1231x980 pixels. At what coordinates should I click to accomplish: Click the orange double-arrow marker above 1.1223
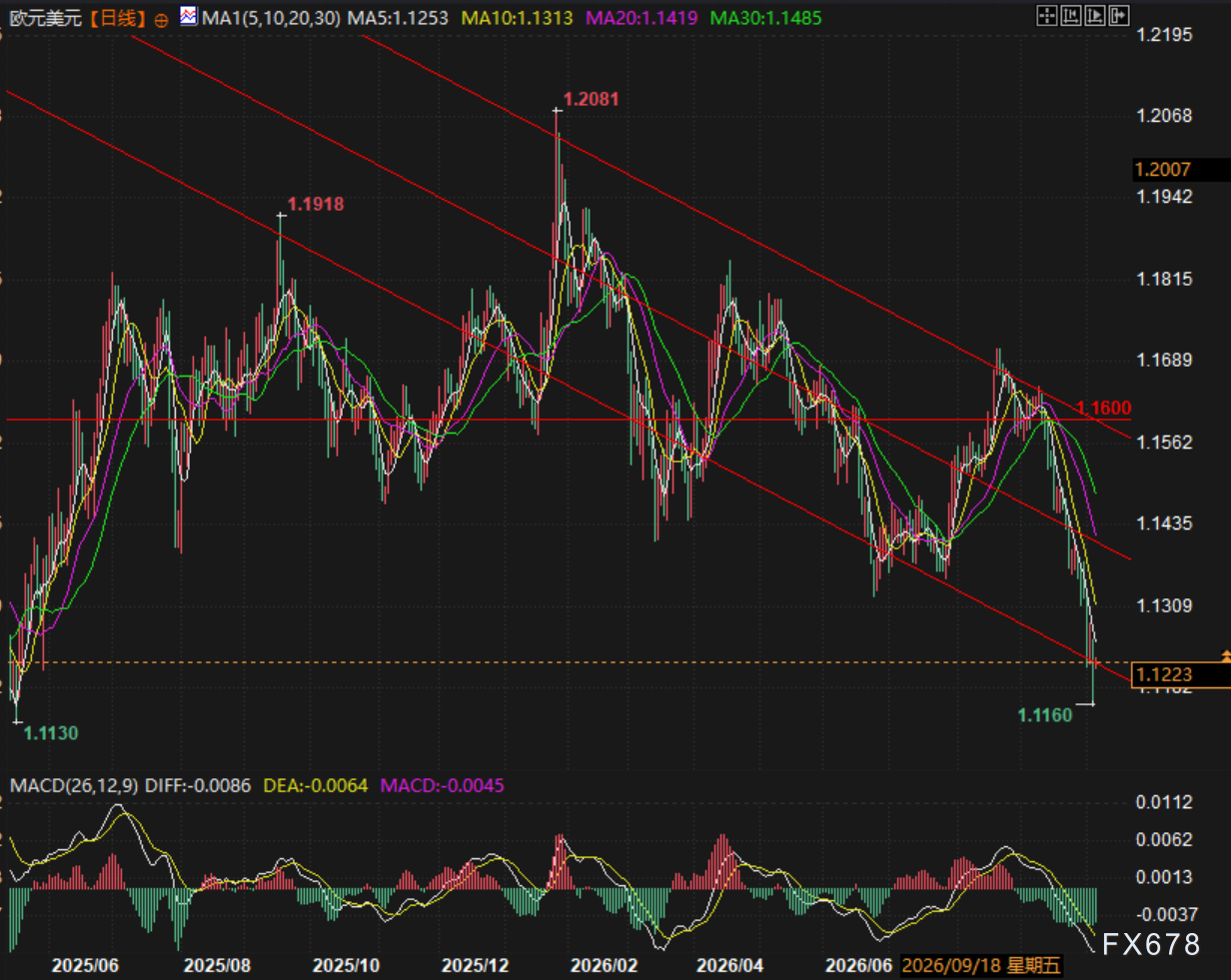pos(1225,654)
